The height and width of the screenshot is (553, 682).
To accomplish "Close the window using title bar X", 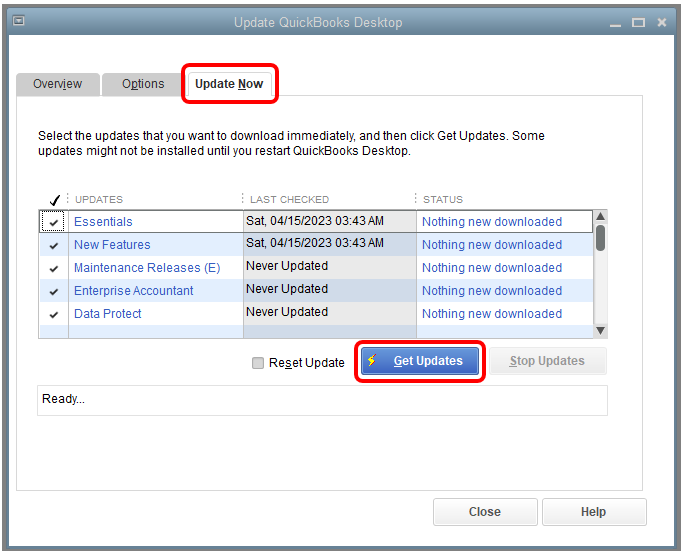I will pyautogui.click(x=662, y=22).
